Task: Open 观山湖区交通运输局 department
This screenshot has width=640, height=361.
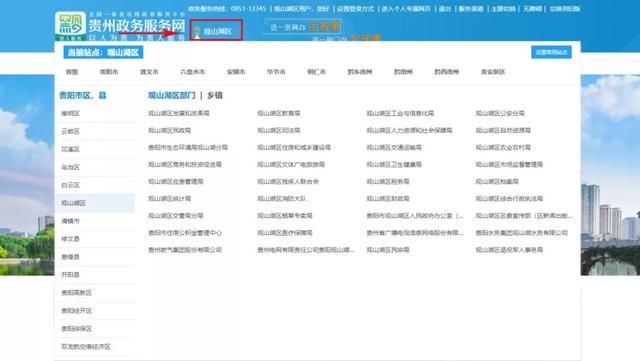Action: (394, 147)
